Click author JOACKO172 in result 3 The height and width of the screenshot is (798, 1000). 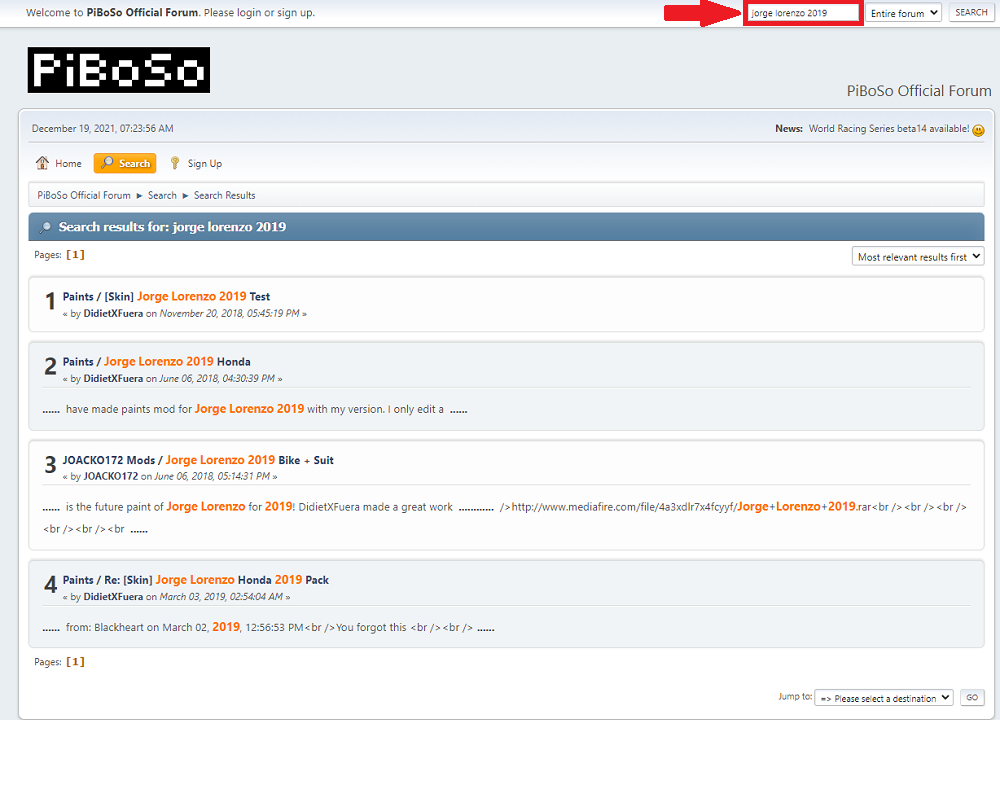pyautogui.click(x=110, y=476)
